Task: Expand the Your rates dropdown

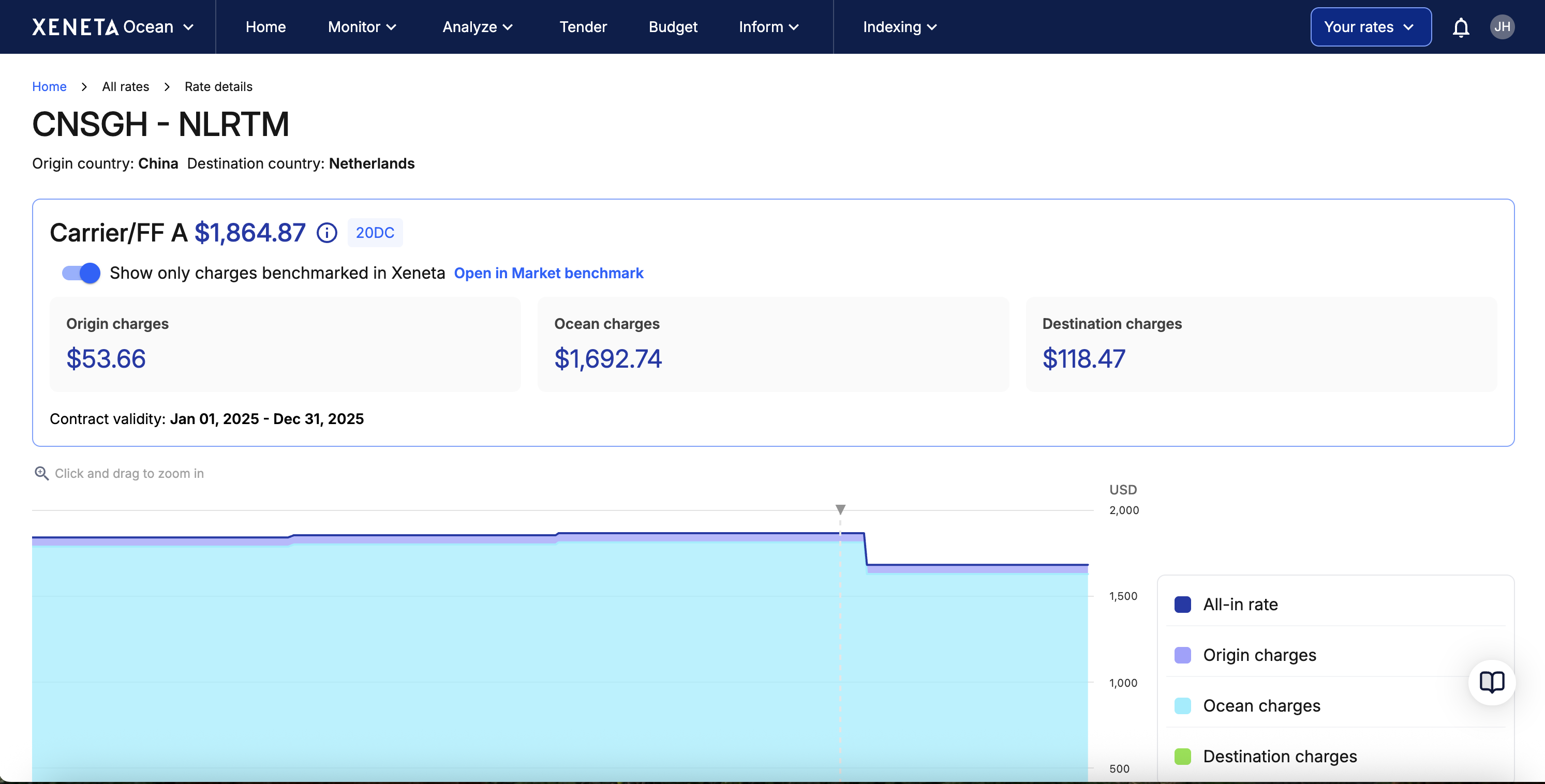Action: click(1370, 27)
